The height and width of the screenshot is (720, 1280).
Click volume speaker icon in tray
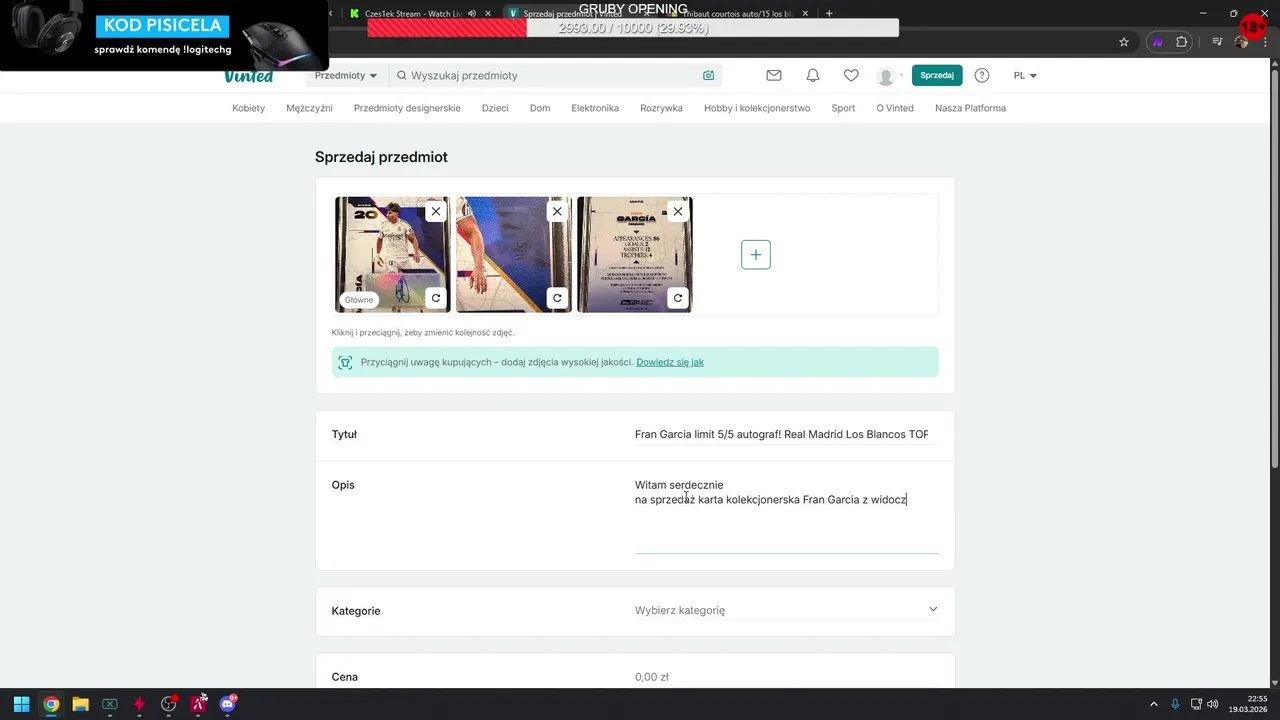(1213, 704)
